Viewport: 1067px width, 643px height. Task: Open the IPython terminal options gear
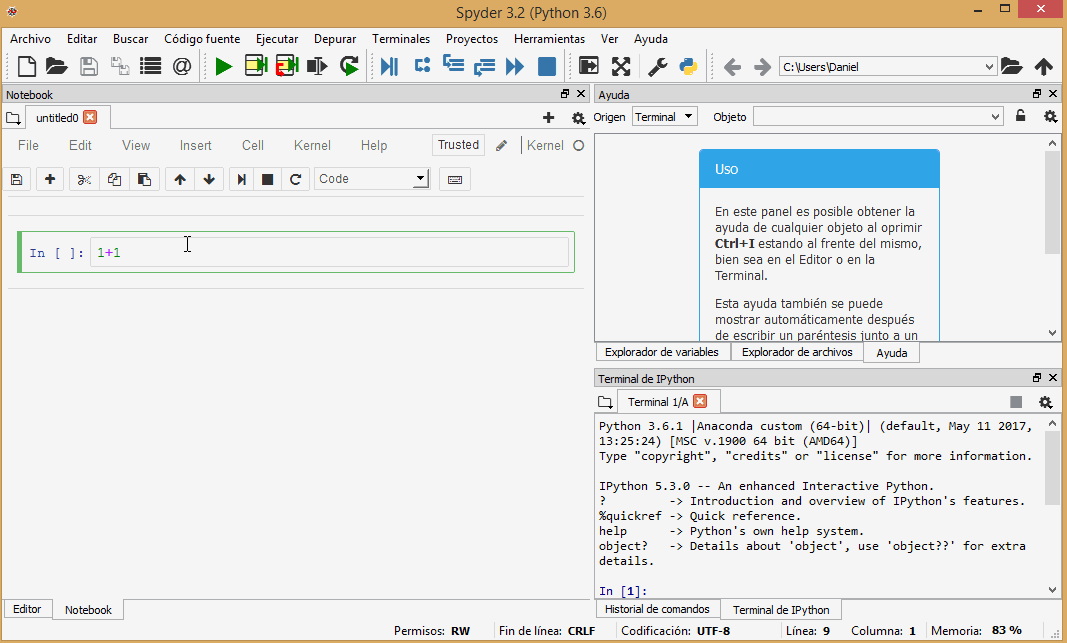pyautogui.click(x=1046, y=402)
